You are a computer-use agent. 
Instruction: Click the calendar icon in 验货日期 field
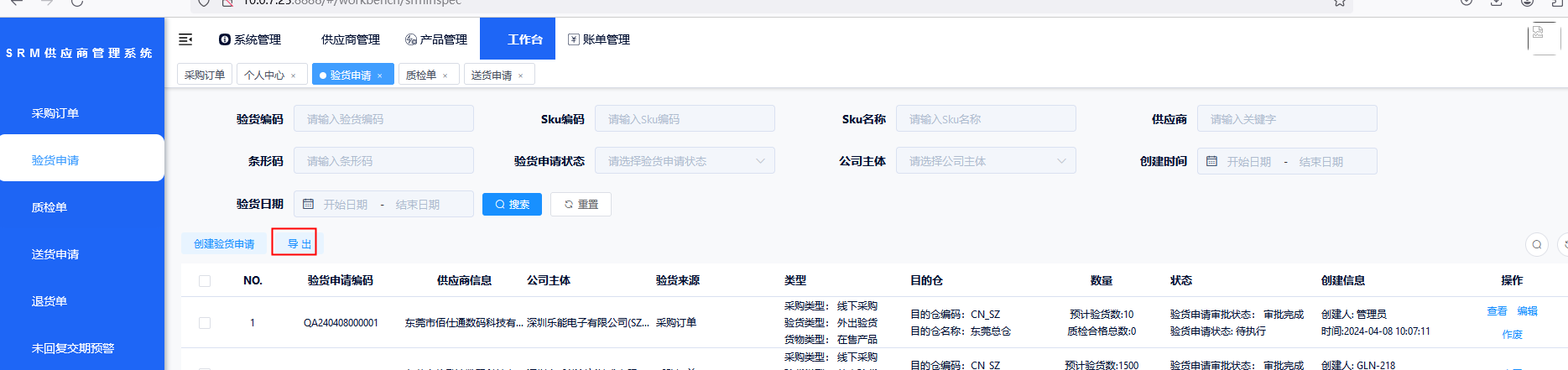click(308, 204)
